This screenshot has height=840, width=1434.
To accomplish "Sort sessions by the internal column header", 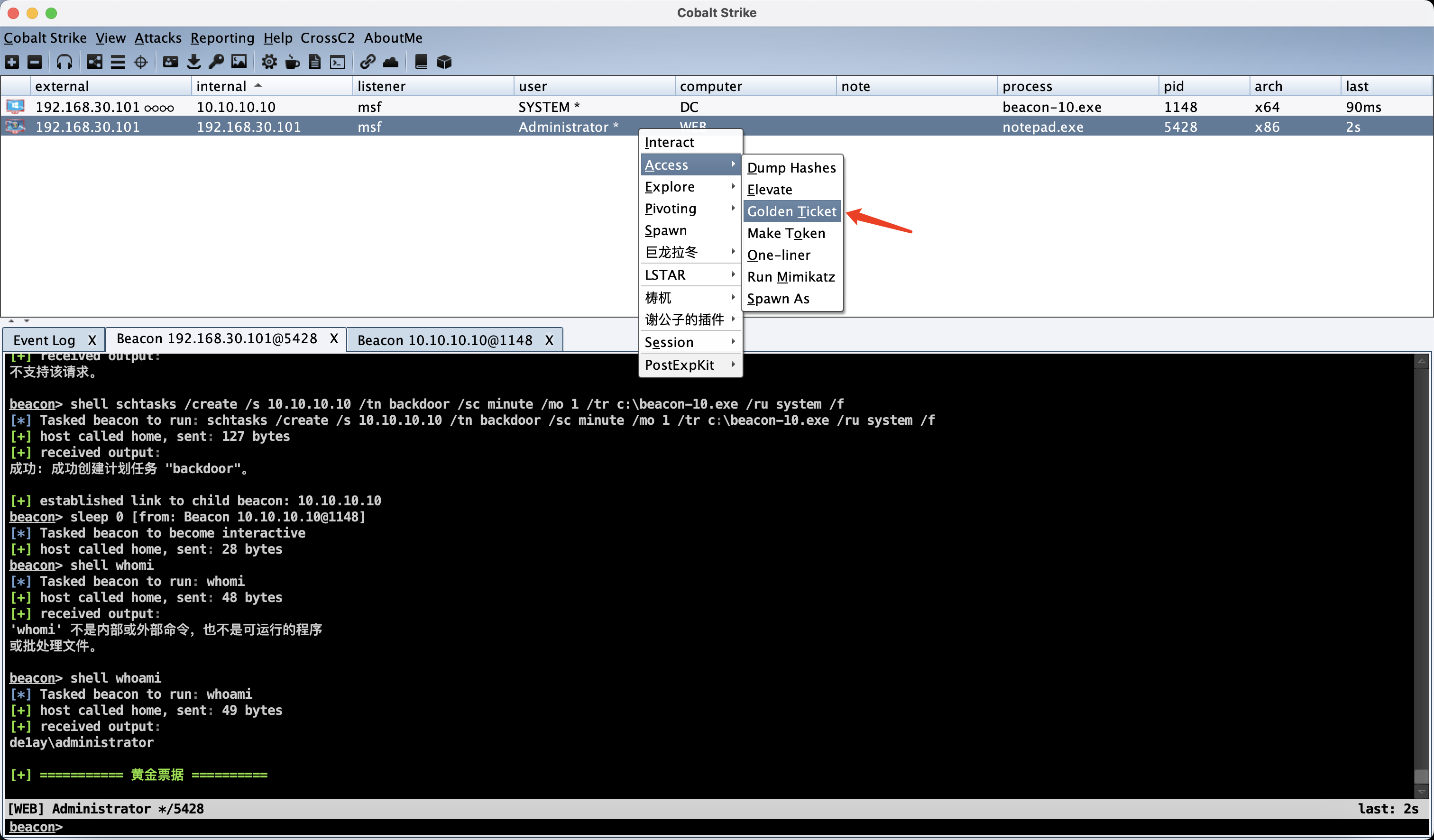I will 271,86.
